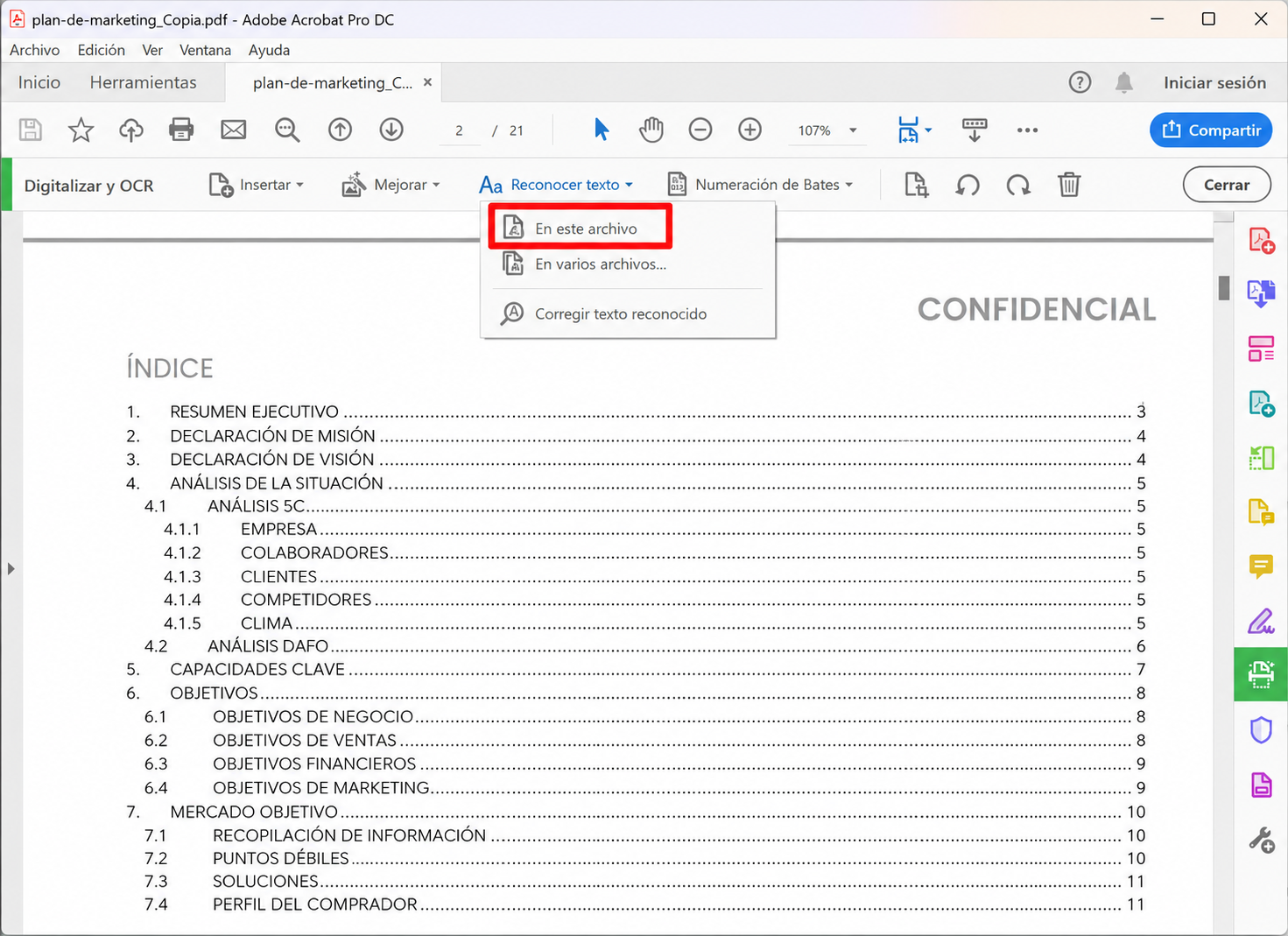
Task: Open the three-dot more tools menu
Action: 1028,130
